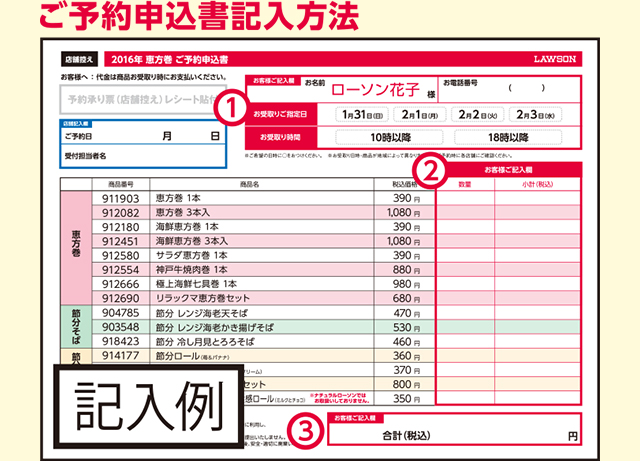The width and height of the screenshot is (640, 461).
Task: Click the 恵方巻 1本 product name
Action: (x=178, y=198)
